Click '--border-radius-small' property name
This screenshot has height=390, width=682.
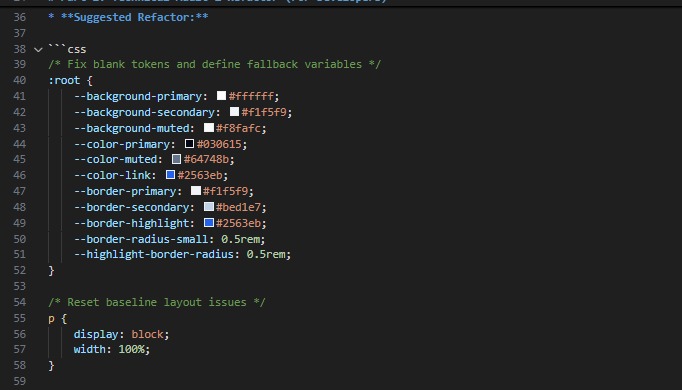coord(141,239)
